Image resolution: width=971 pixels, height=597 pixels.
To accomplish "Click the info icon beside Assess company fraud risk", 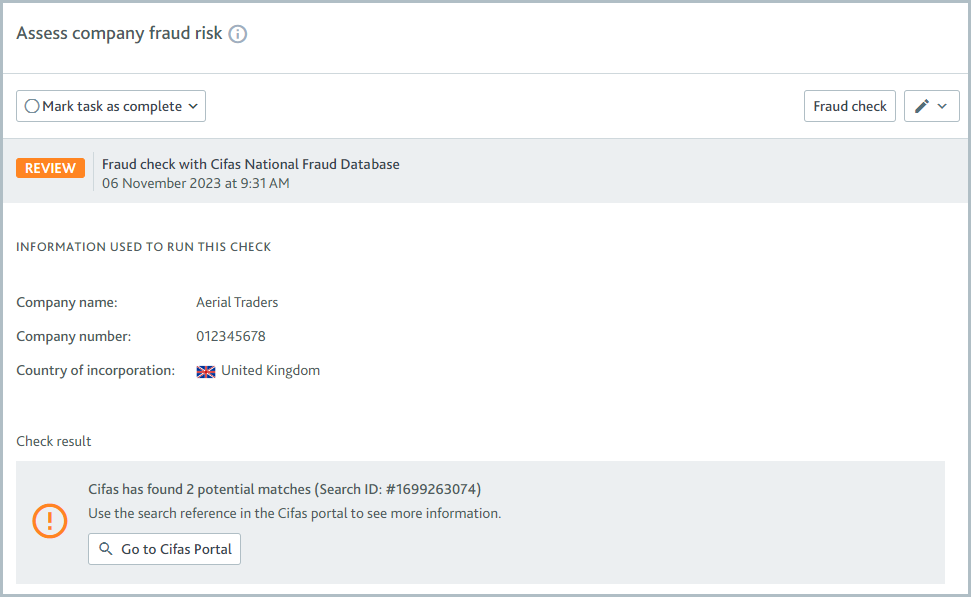I will tap(238, 33).
